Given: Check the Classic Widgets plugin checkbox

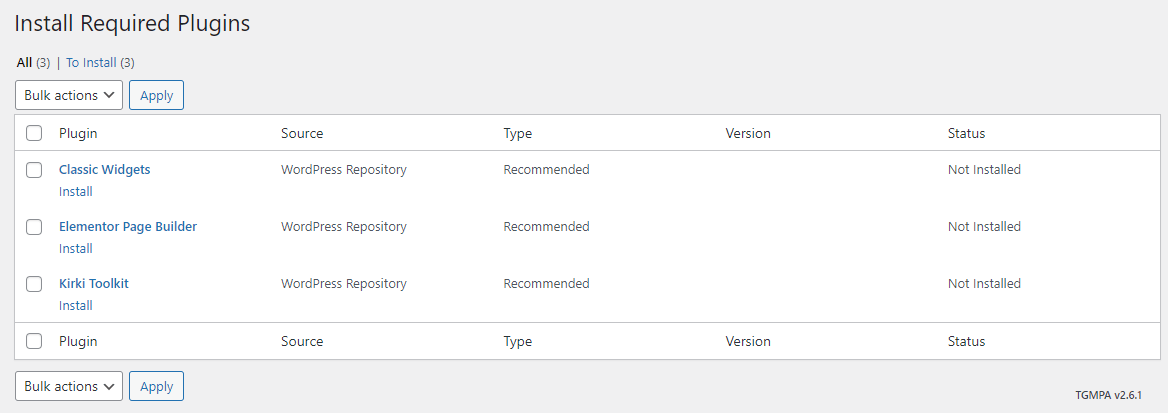Looking at the screenshot, I should coord(34,170).
